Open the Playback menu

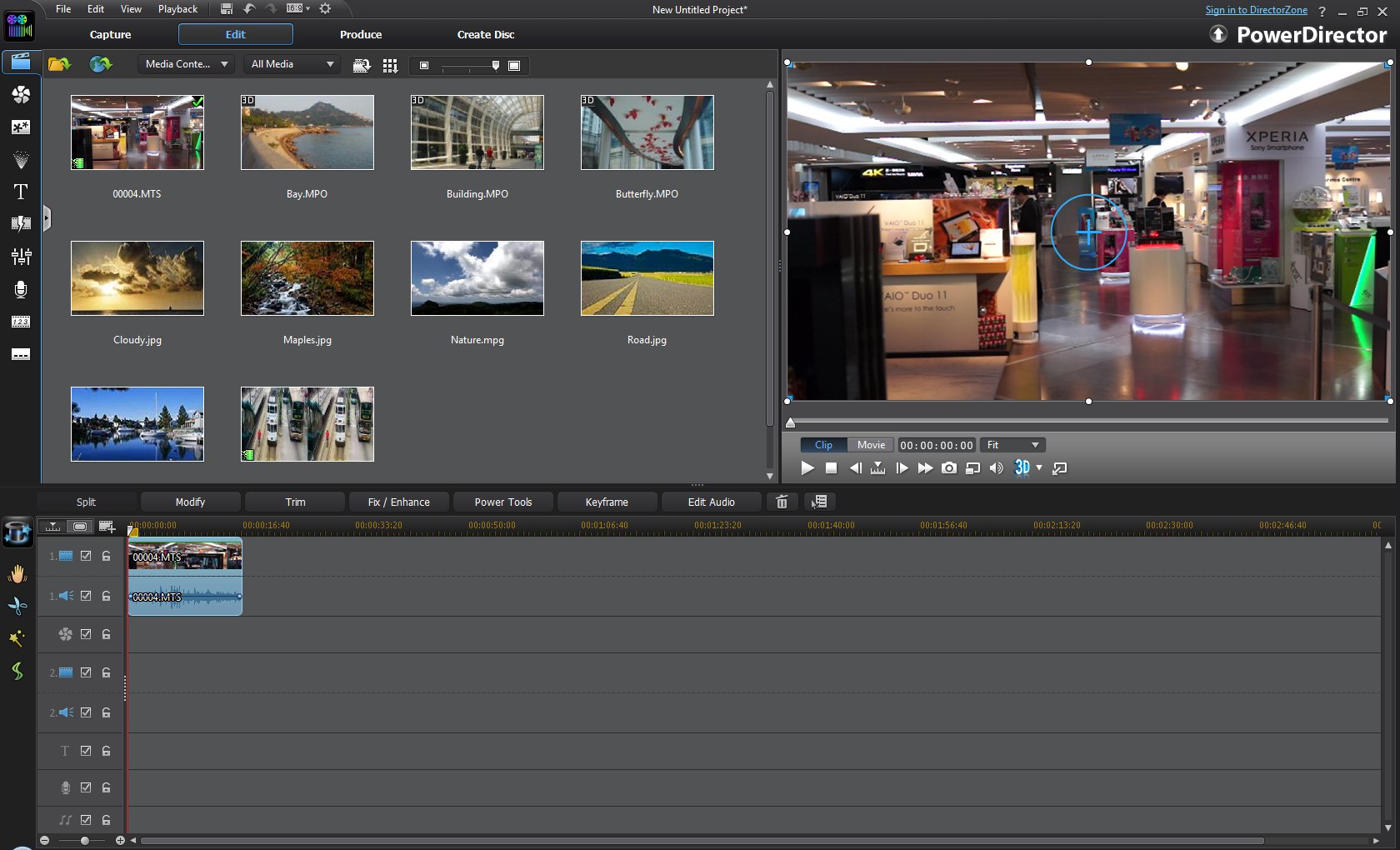(177, 9)
